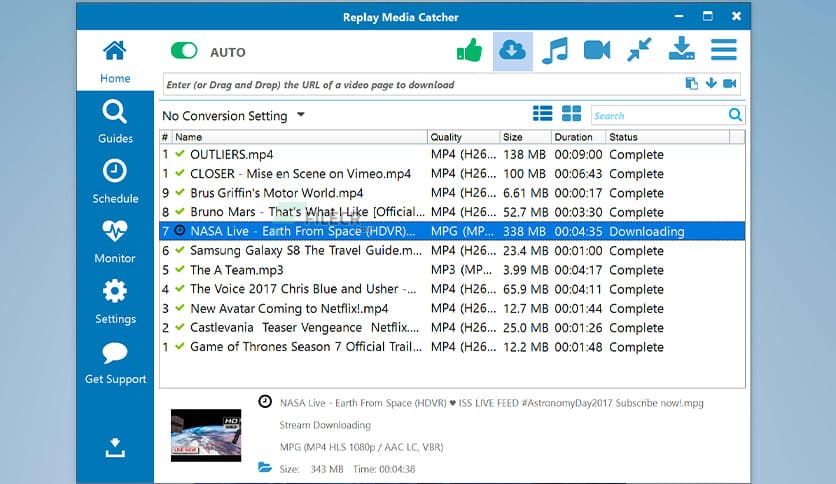Select The Voice 2017 Chris Blue row
This screenshot has height=484, width=836.
pyautogui.click(x=452, y=289)
